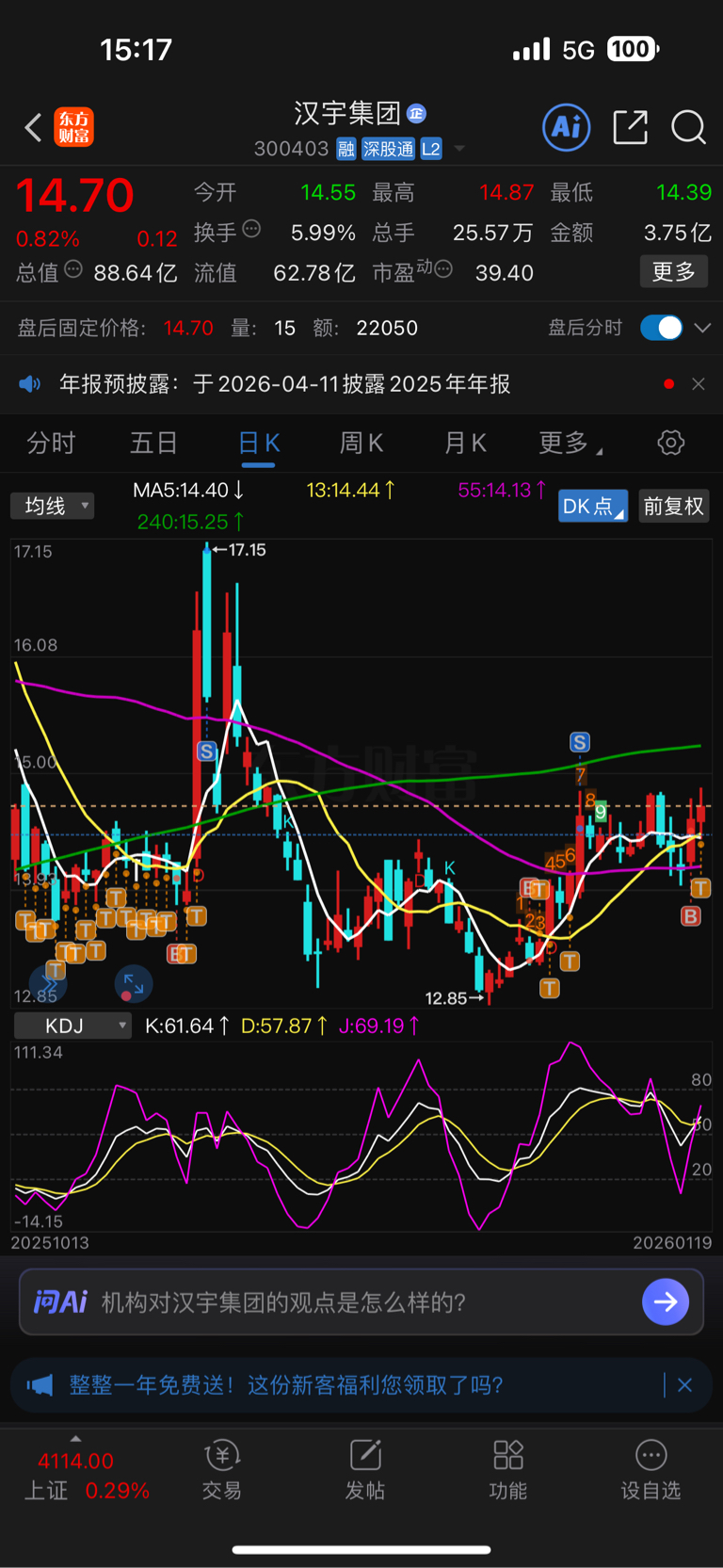Tap the blue S sell marker near 7
The image size is (723, 1568).
580,743
